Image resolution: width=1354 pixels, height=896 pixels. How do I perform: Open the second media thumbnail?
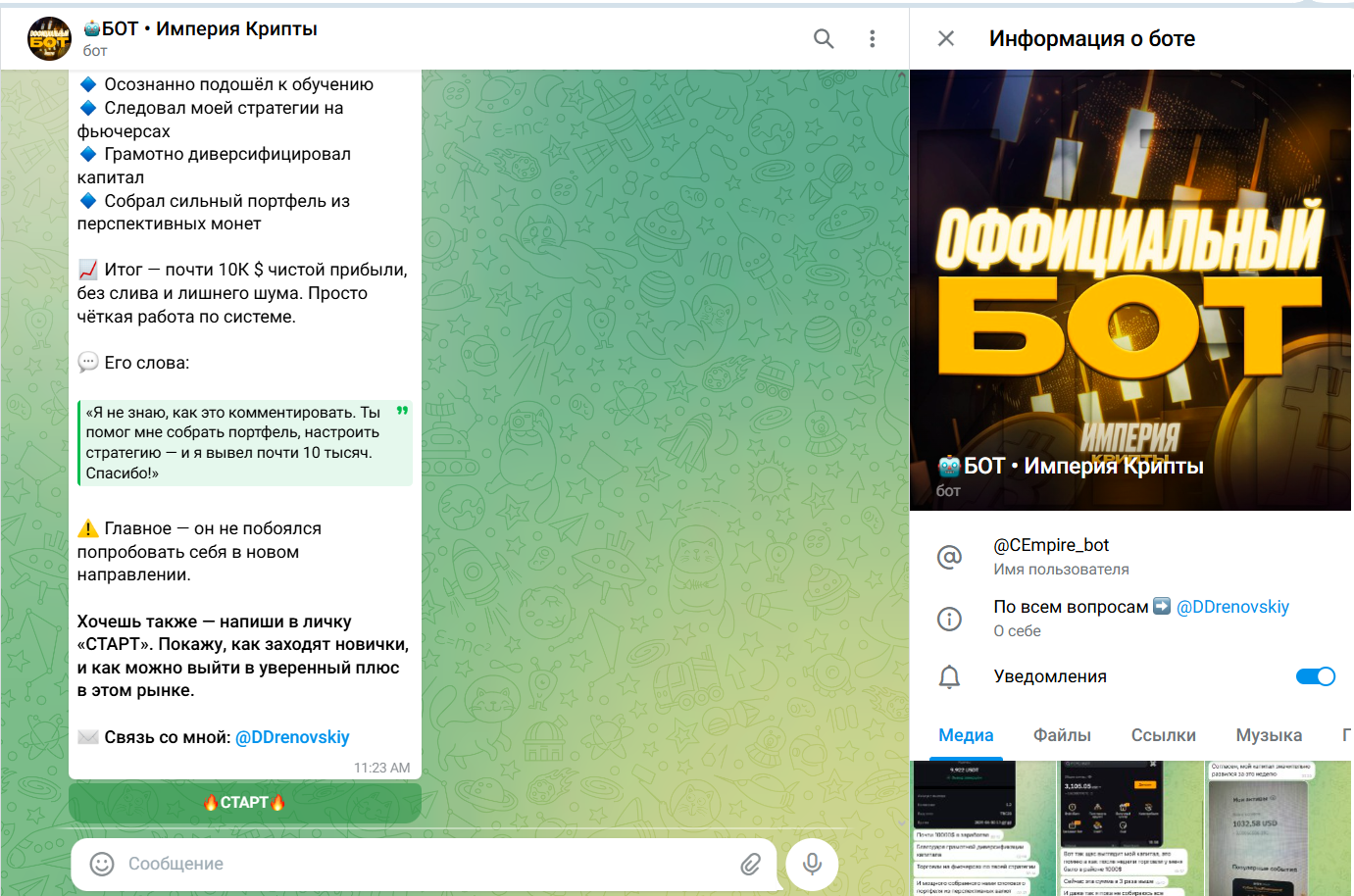[1130, 828]
